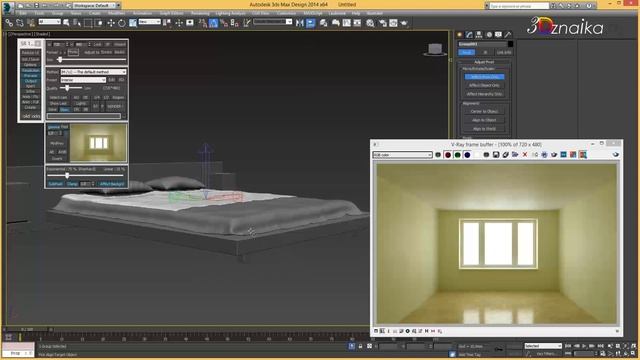
Task: Activate the Select Object tool
Action: pos(66,23)
